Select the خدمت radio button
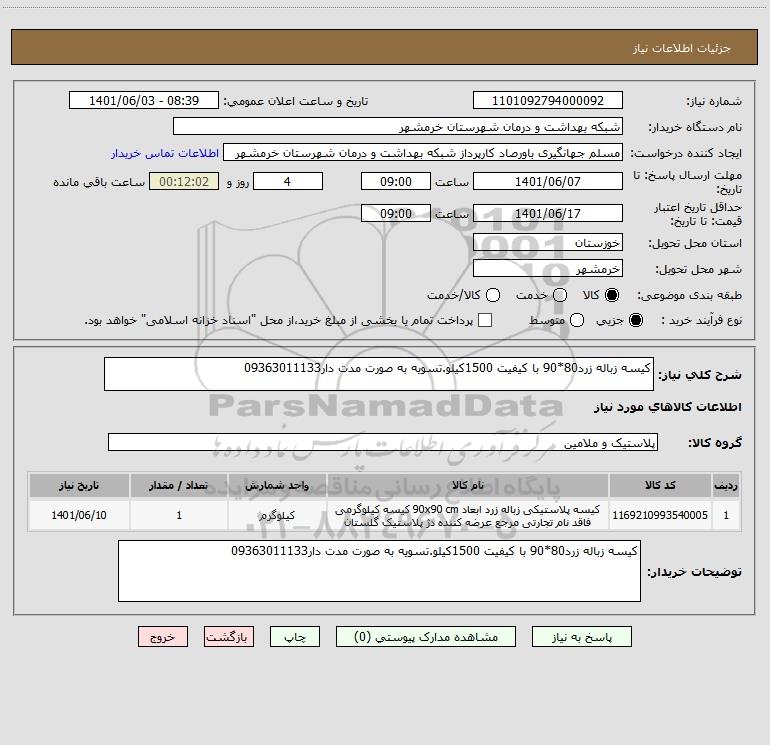This screenshot has width=770, height=745. pyautogui.click(x=560, y=296)
